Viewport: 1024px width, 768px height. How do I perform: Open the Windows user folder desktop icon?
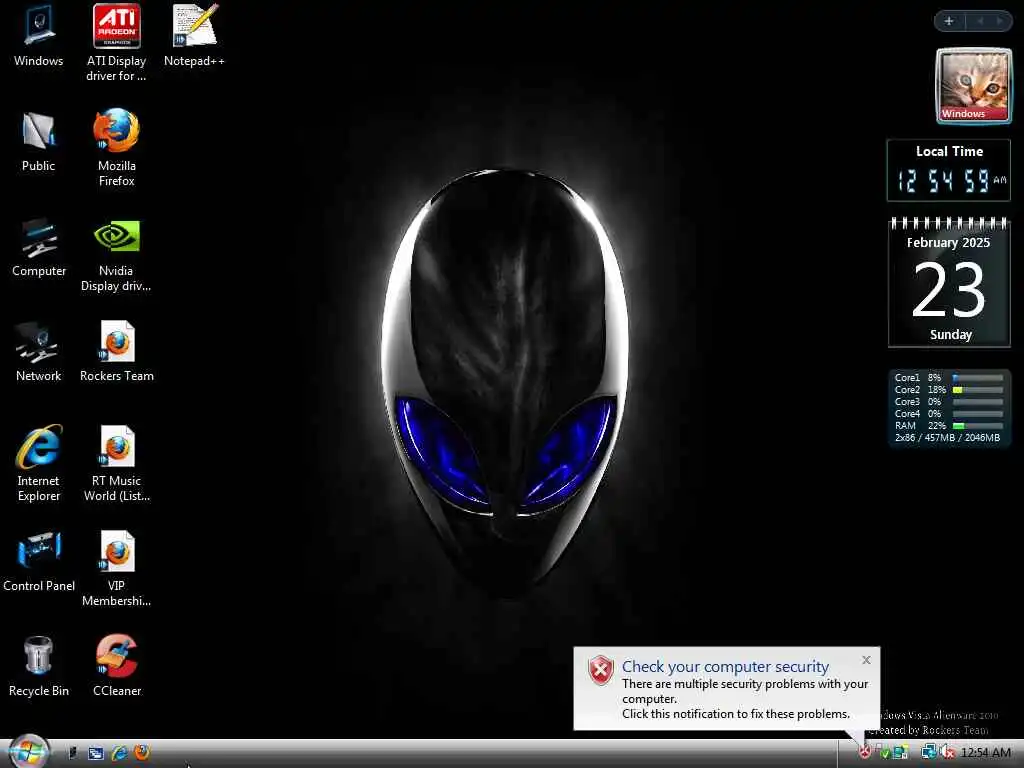[39, 36]
